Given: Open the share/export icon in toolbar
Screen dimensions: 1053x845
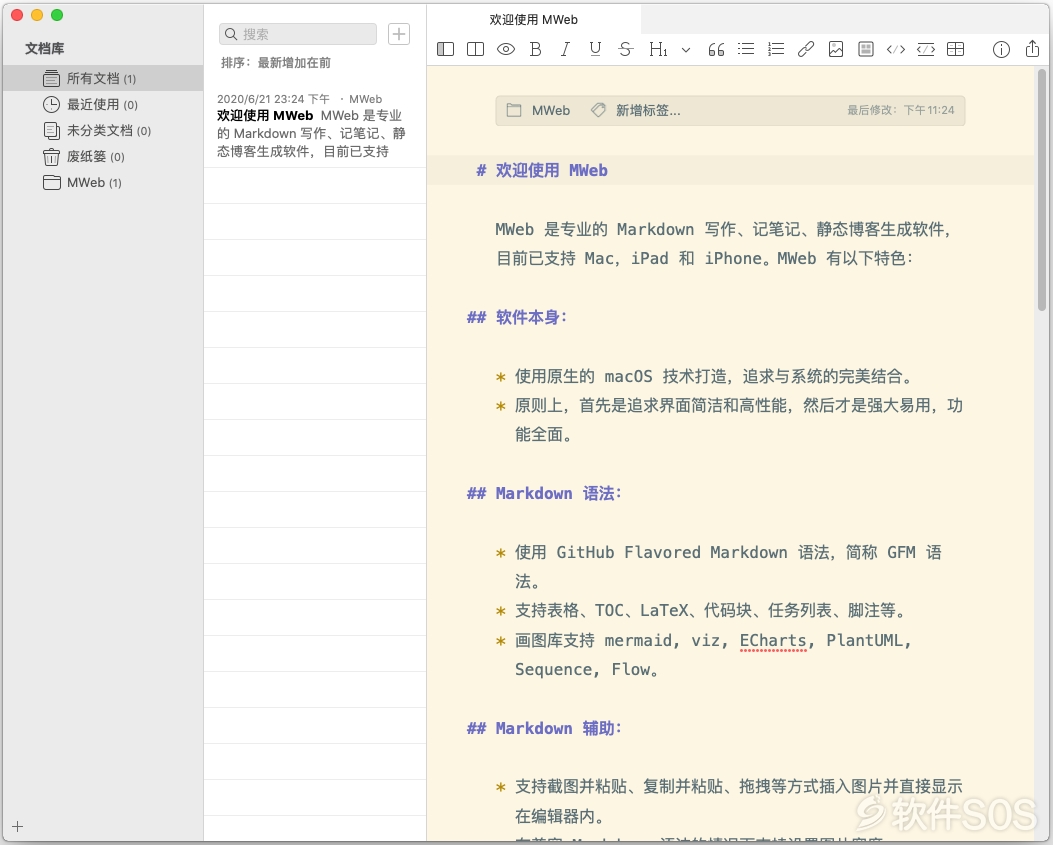Looking at the screenshot, I should tap(1032, 48).
